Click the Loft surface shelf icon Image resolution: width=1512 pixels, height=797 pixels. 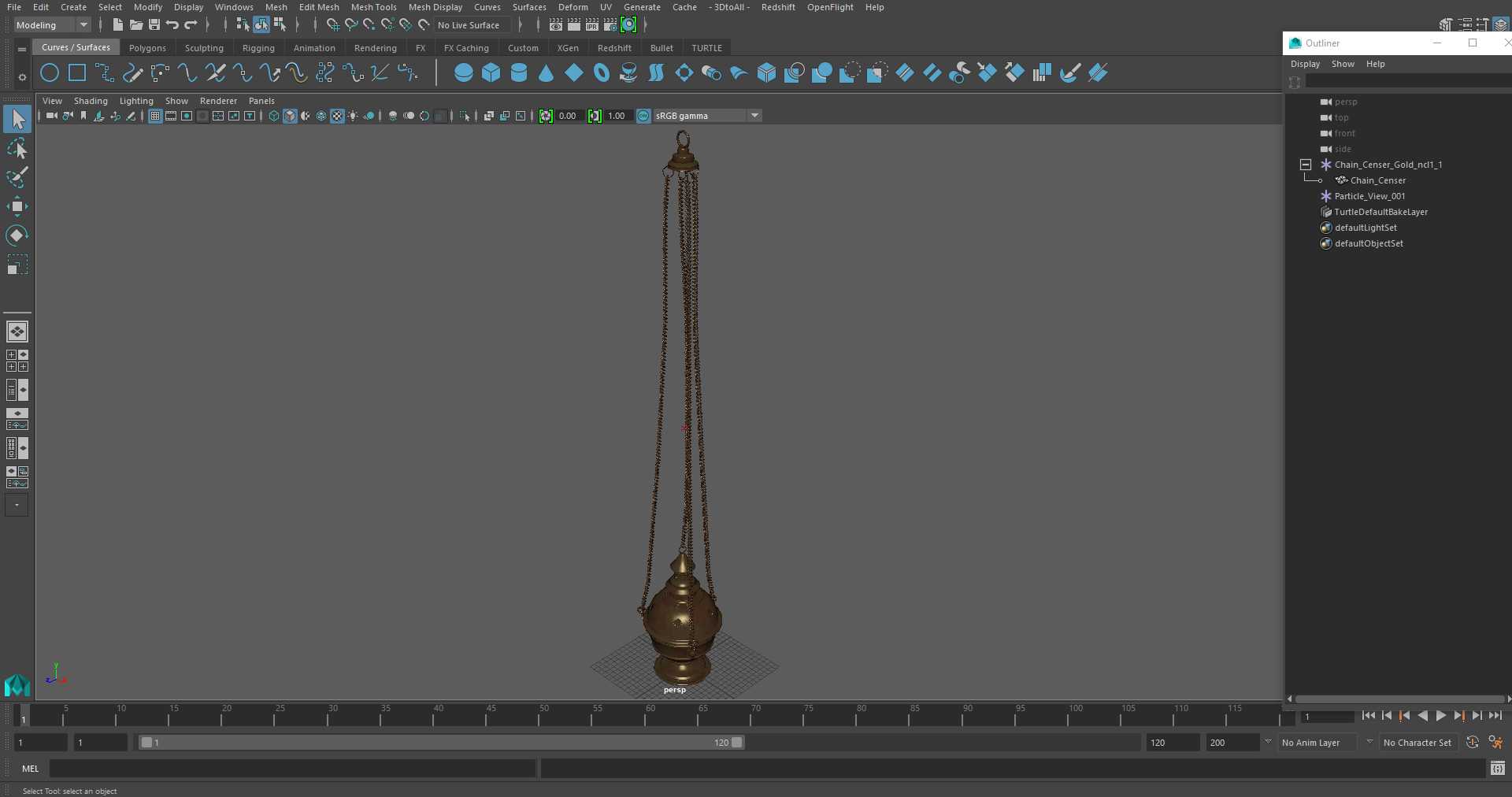657,73
